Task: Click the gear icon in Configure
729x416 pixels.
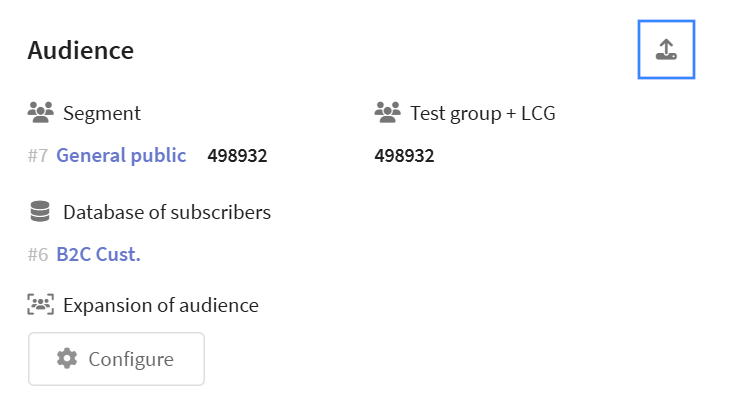Action: 67,359
